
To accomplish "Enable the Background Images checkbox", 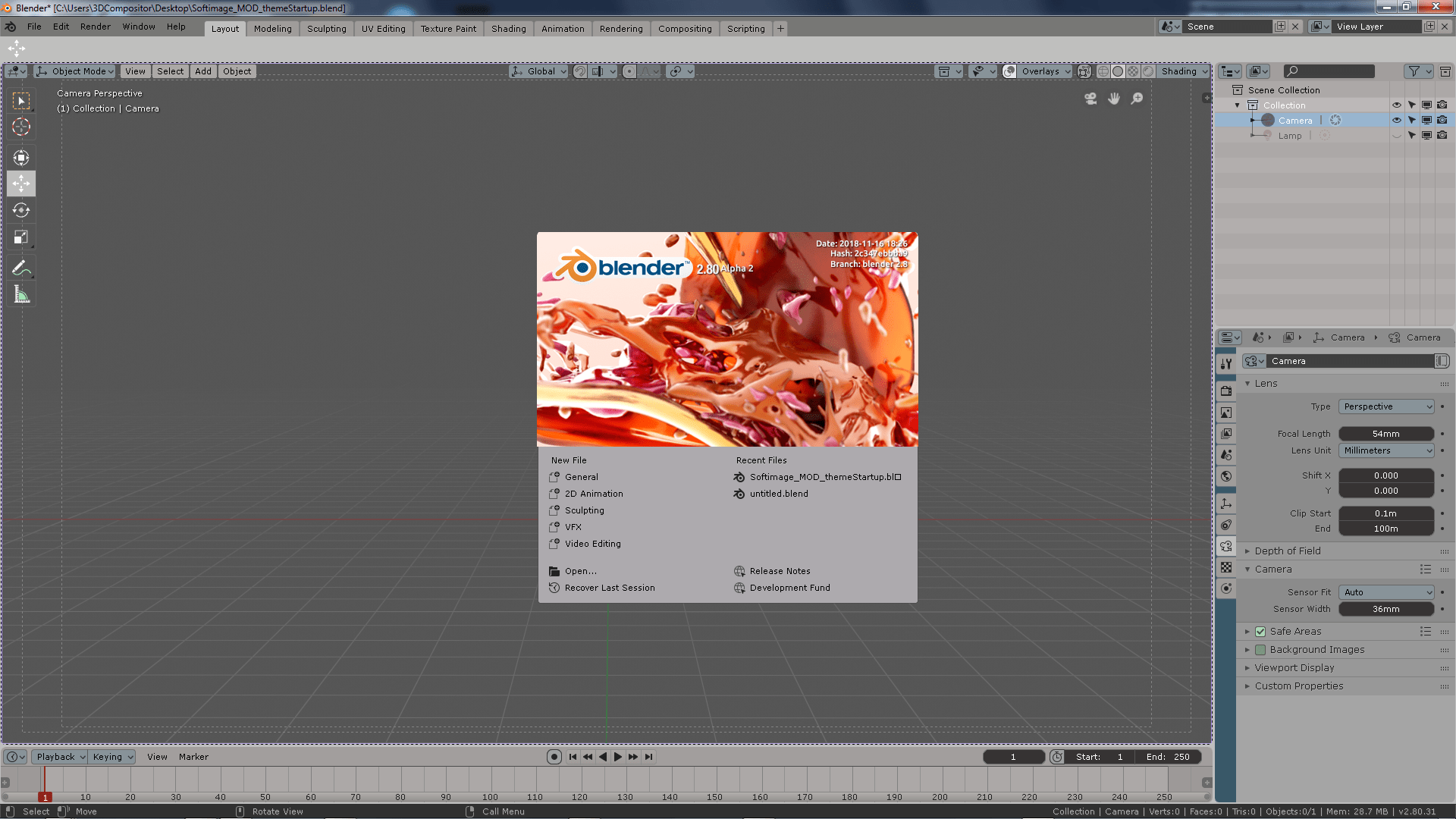I will coord(1260,650).
